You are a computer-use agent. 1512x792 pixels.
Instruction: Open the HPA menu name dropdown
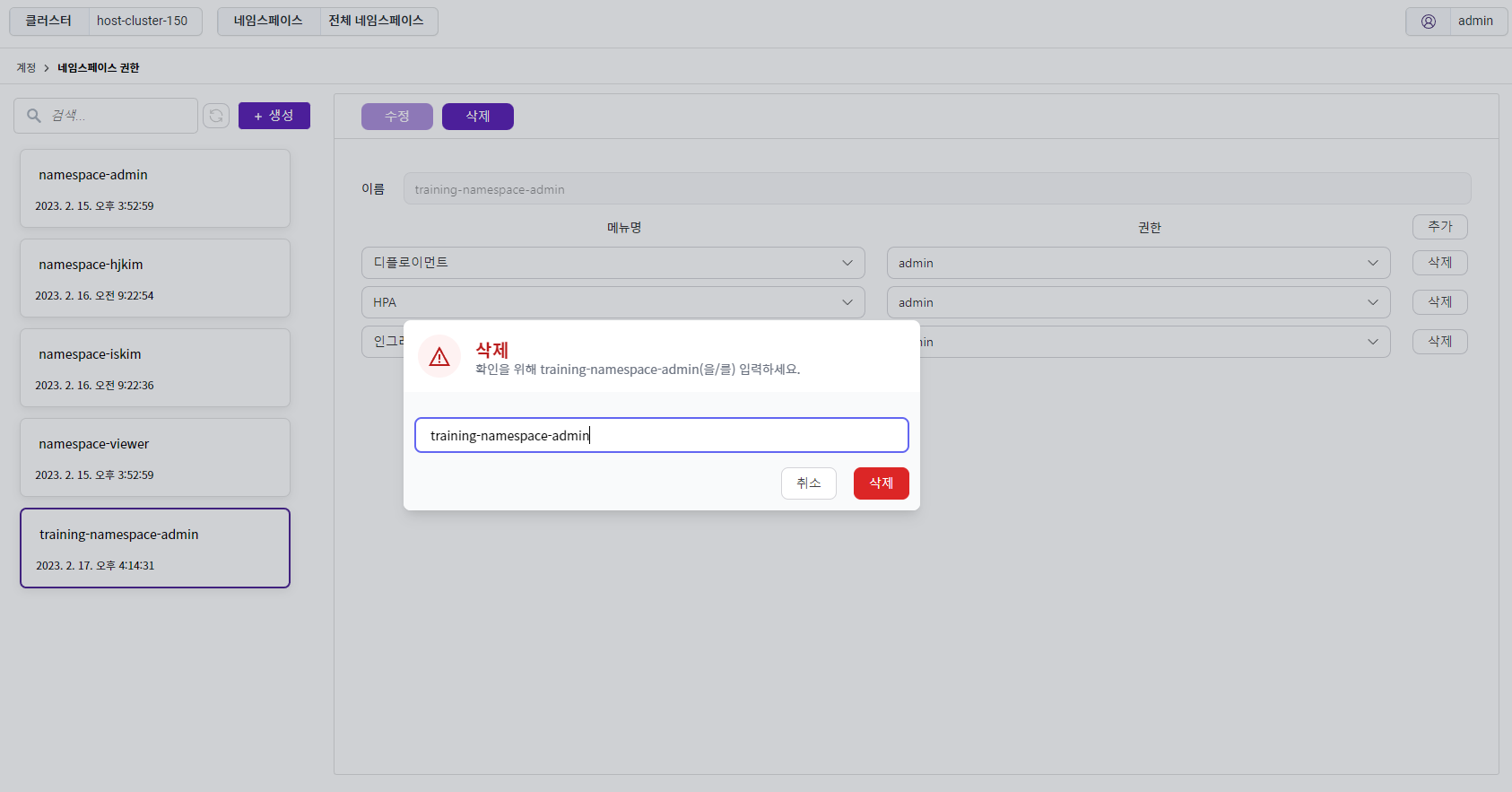tap(613, 302)
